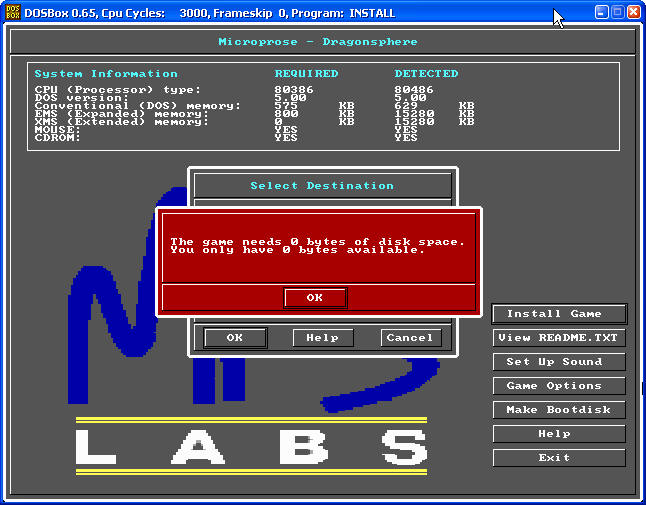
Task: Click 'The game needs 0 bytes' message
Action: coord(318,242)
